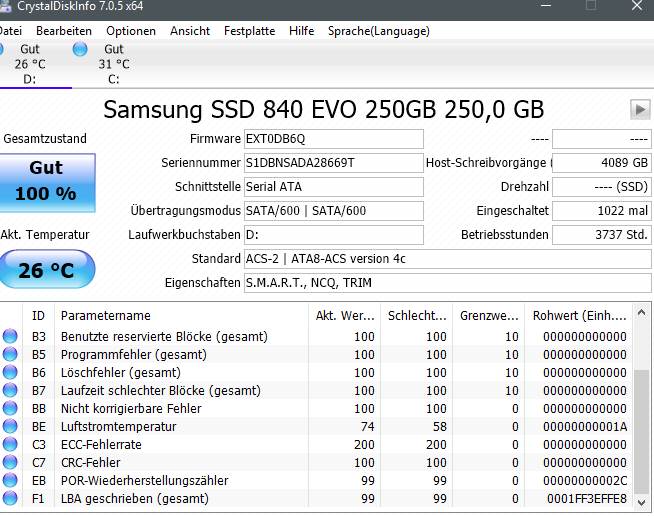
Task: Click the Betriebsstunden value 3737 Std.
Action: coord(601,234)
